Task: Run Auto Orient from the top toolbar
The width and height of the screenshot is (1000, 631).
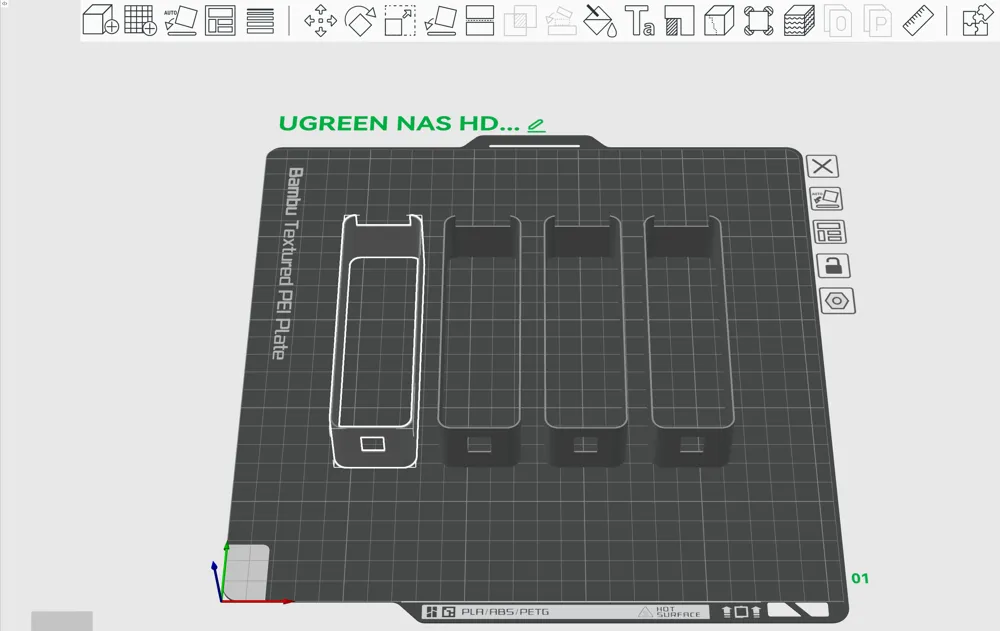Action: click(x=180, y=20)
